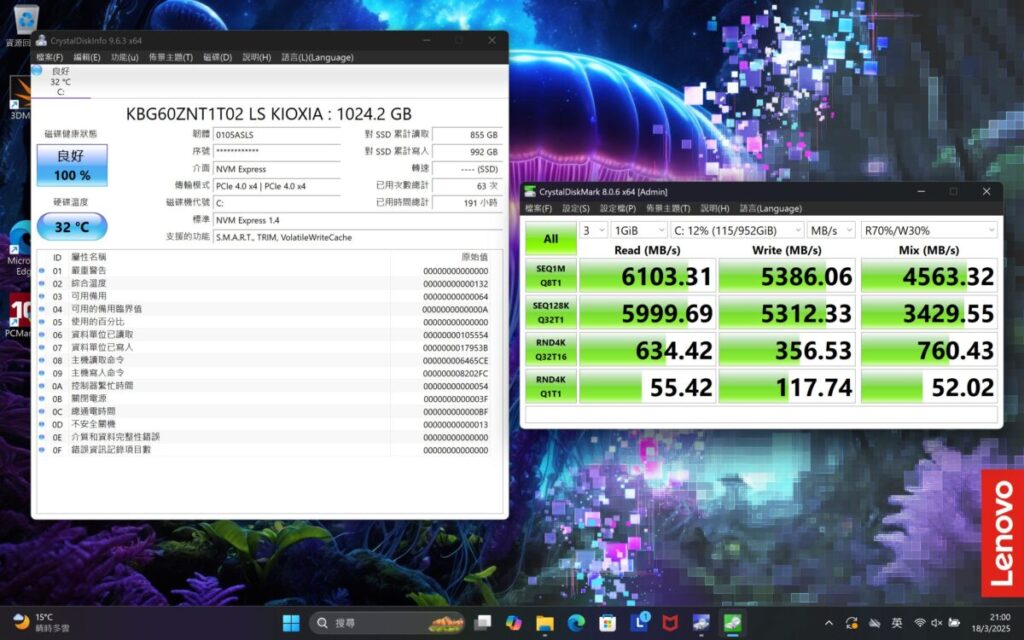Click the 良好 100 % health status button

coord(72,165)
